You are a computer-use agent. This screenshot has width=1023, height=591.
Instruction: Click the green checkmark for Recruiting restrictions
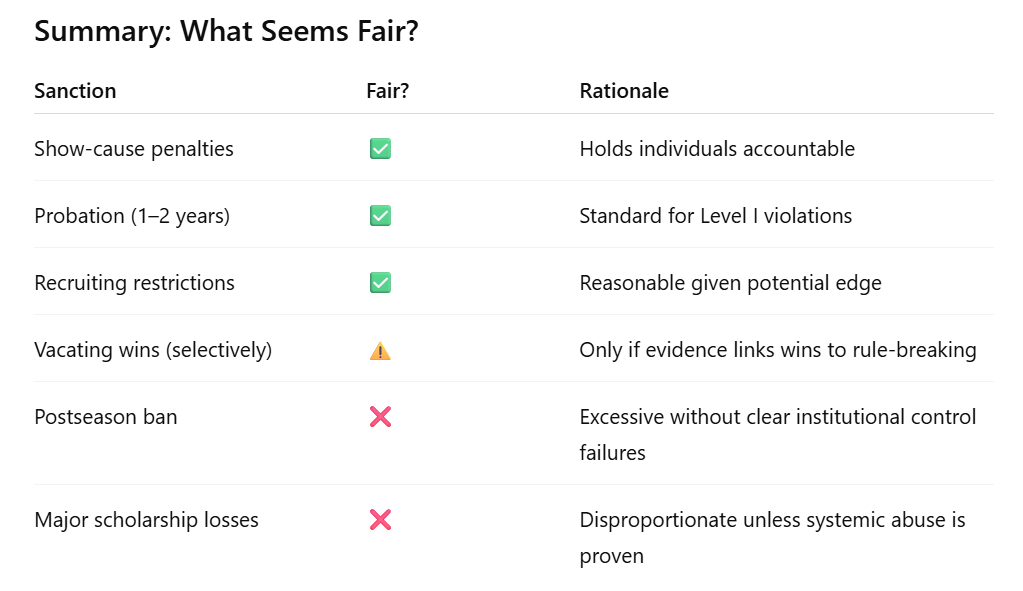[x=380, y=283]
